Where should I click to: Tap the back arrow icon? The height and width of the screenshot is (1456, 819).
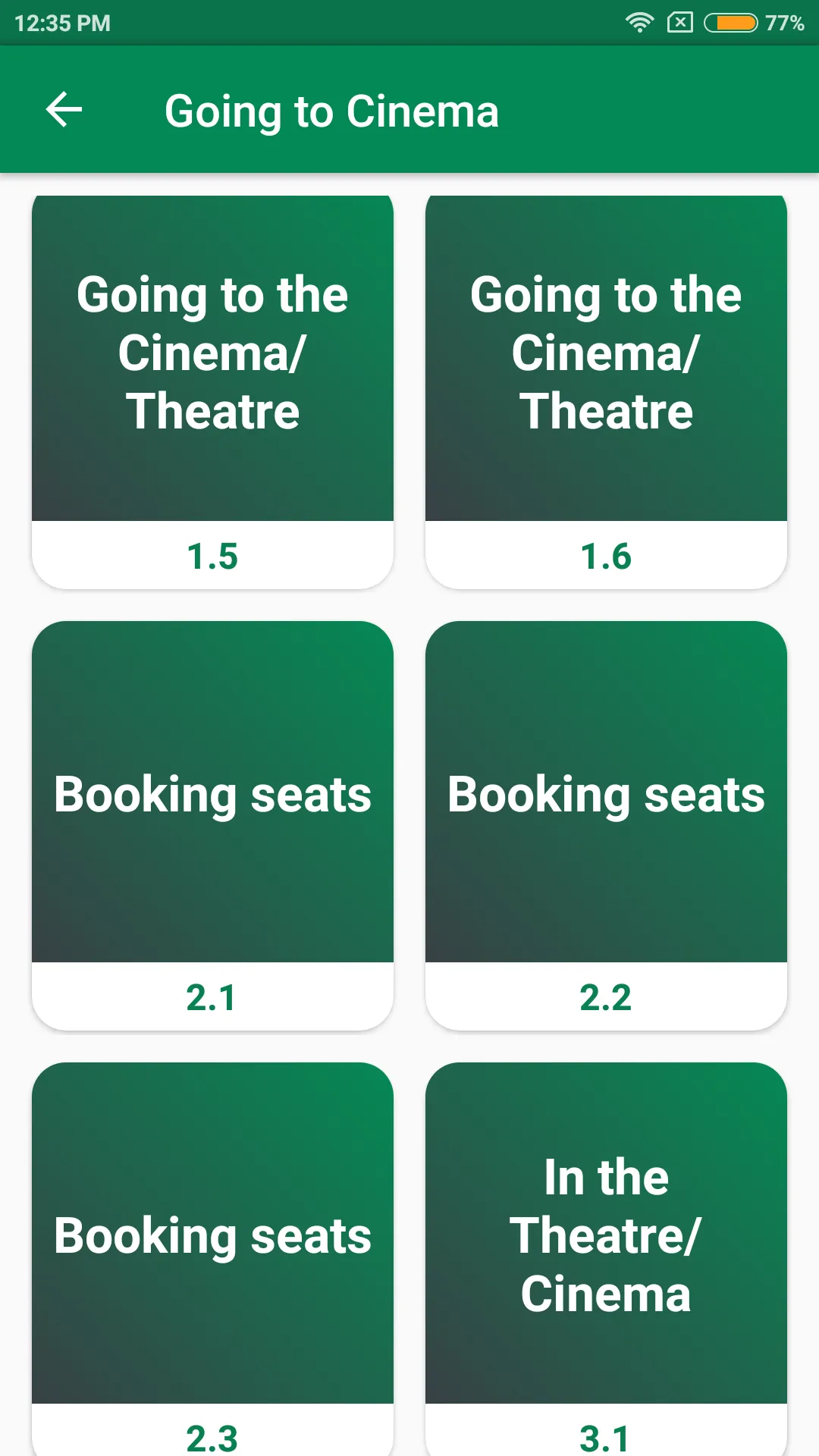pos(64,110)
